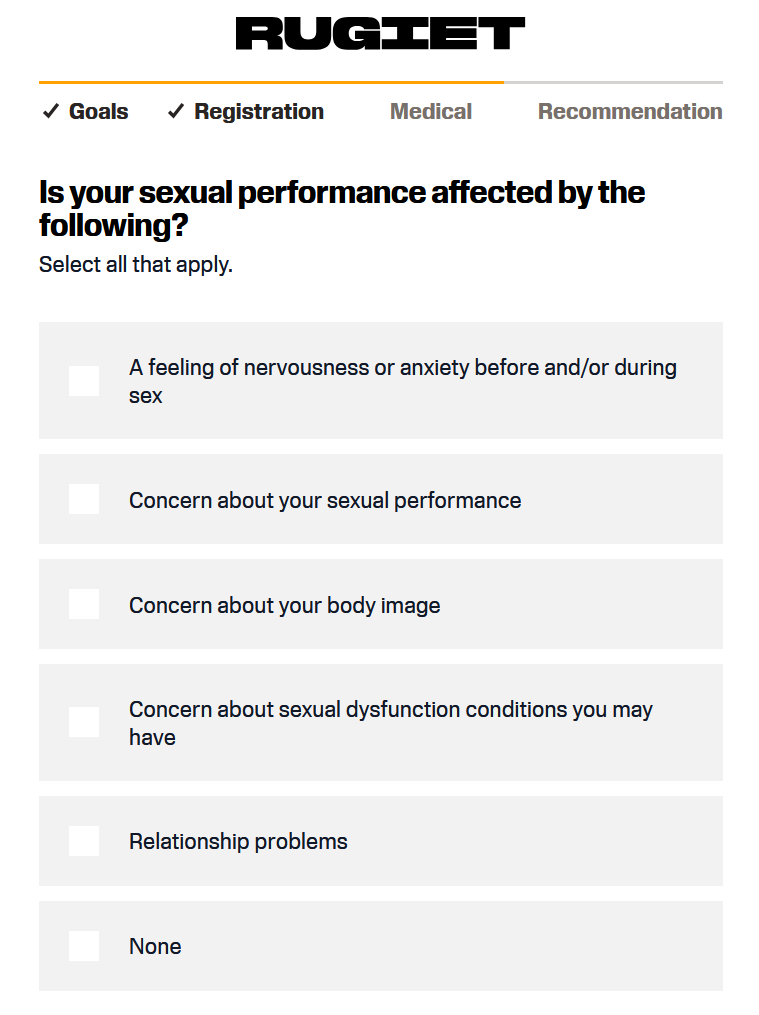Click the unfilled gray progress bar segment
The image size is (759, 1015).
(x=613, y=82)
